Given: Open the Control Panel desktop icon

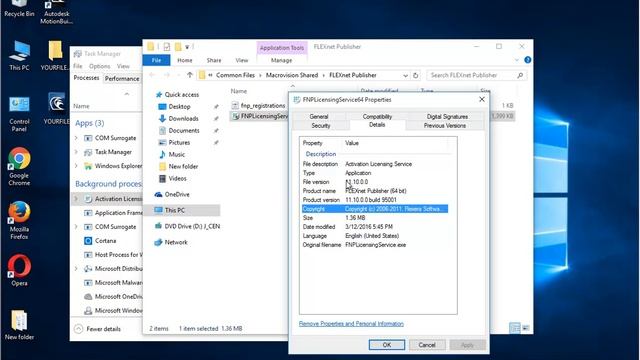Looking at the screenshot, I should click(x=19, y=114).
